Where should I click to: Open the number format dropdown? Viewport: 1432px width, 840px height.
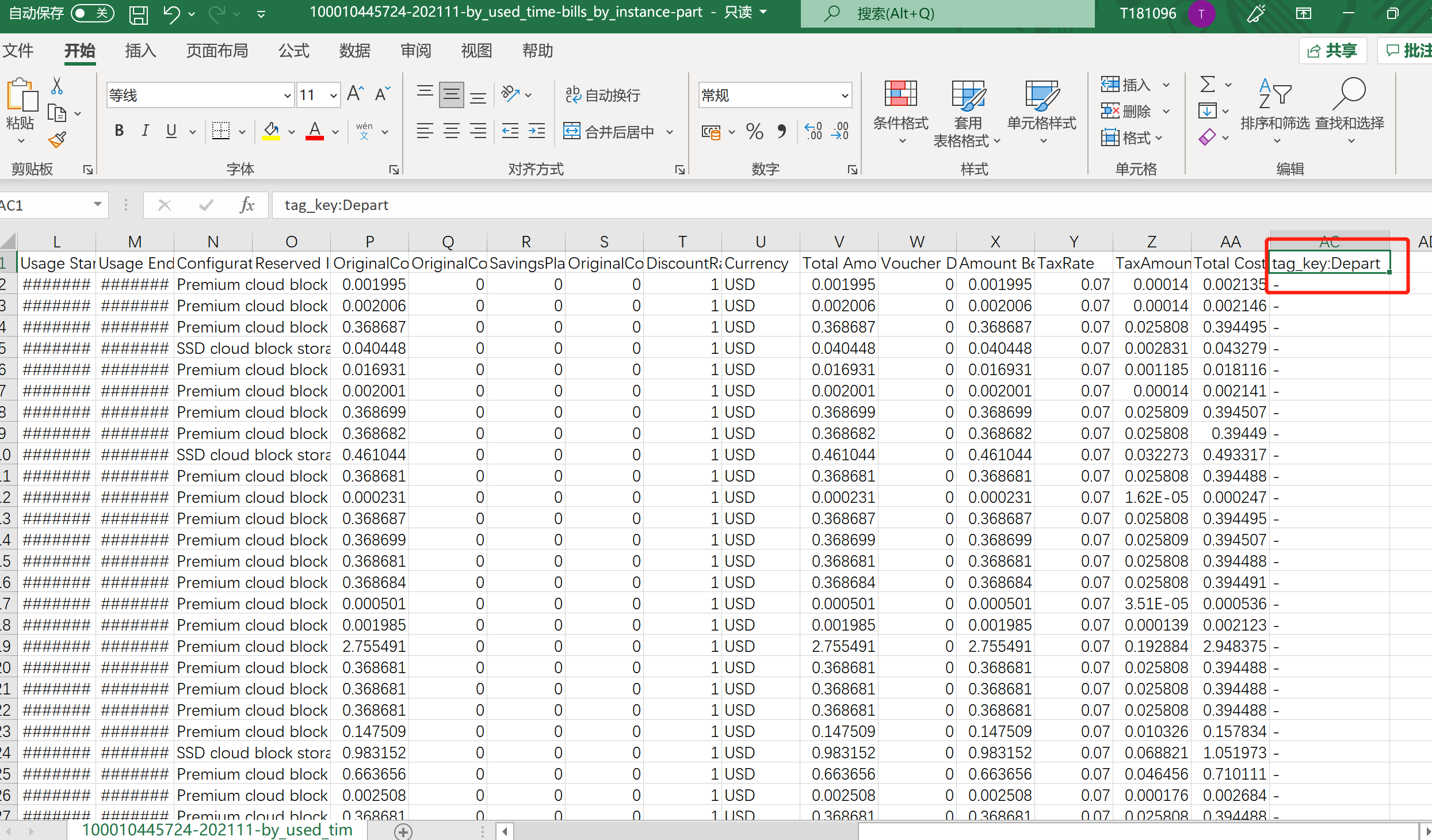(x=845, y=96)
